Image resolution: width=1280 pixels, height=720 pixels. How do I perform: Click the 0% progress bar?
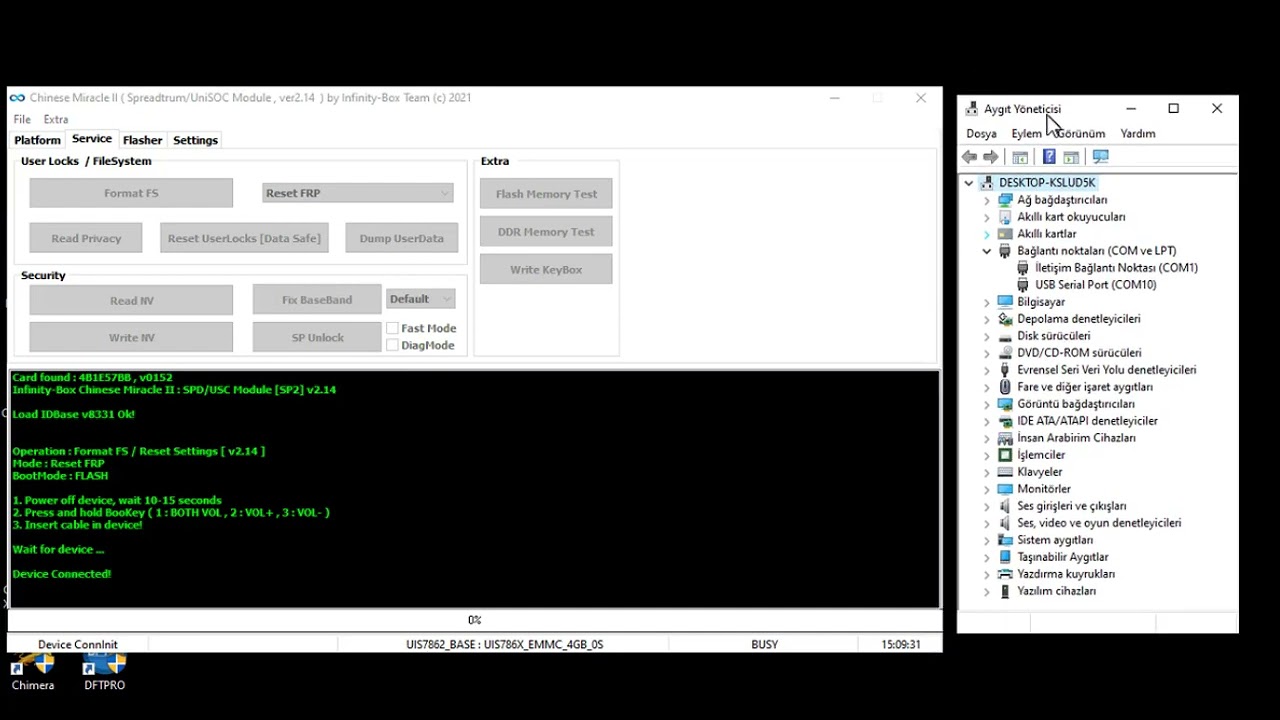pyautogui.click(x=474, y=621)
